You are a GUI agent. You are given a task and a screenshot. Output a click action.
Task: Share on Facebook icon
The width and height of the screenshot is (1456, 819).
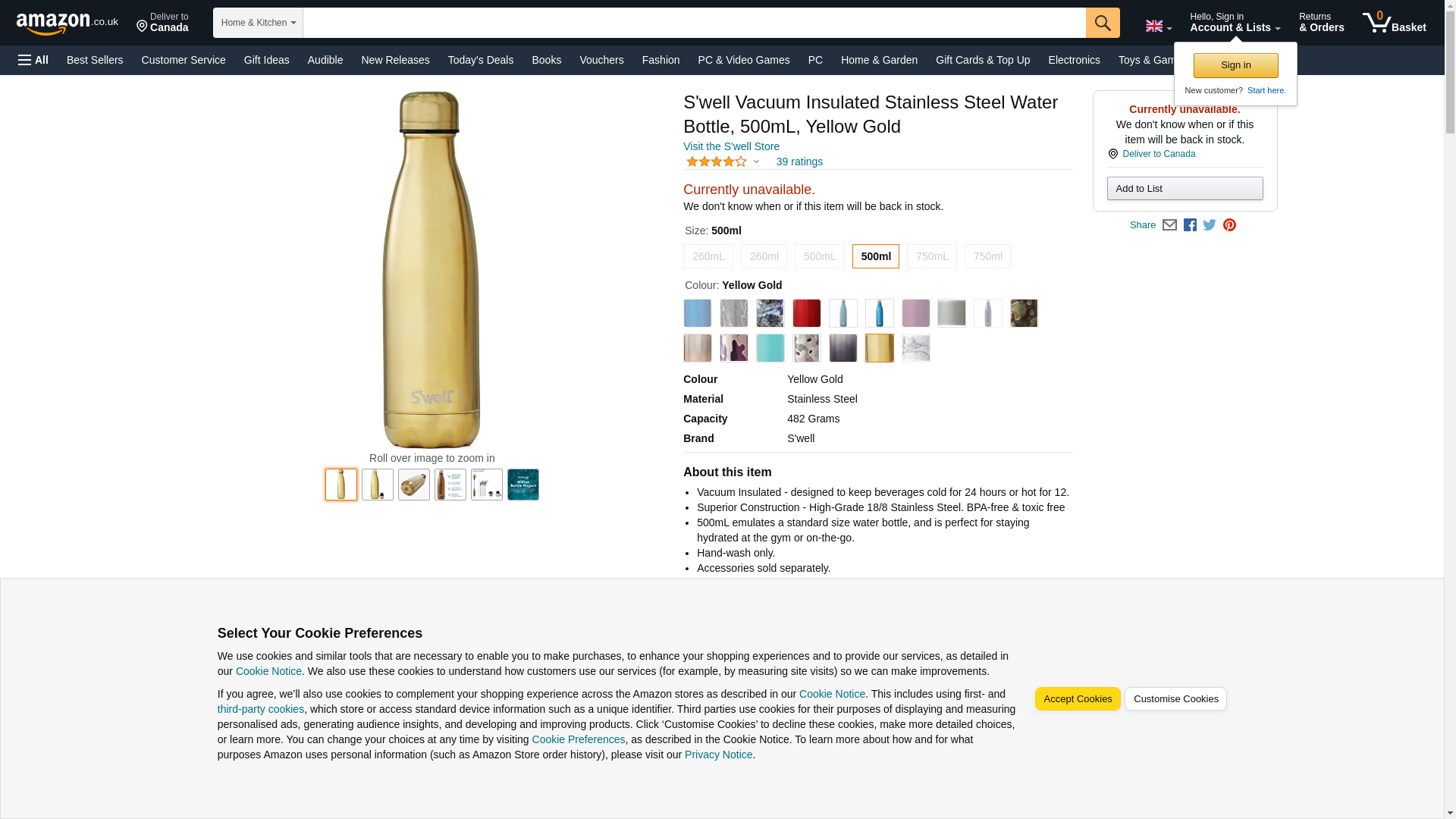(x=1190, y=225)
